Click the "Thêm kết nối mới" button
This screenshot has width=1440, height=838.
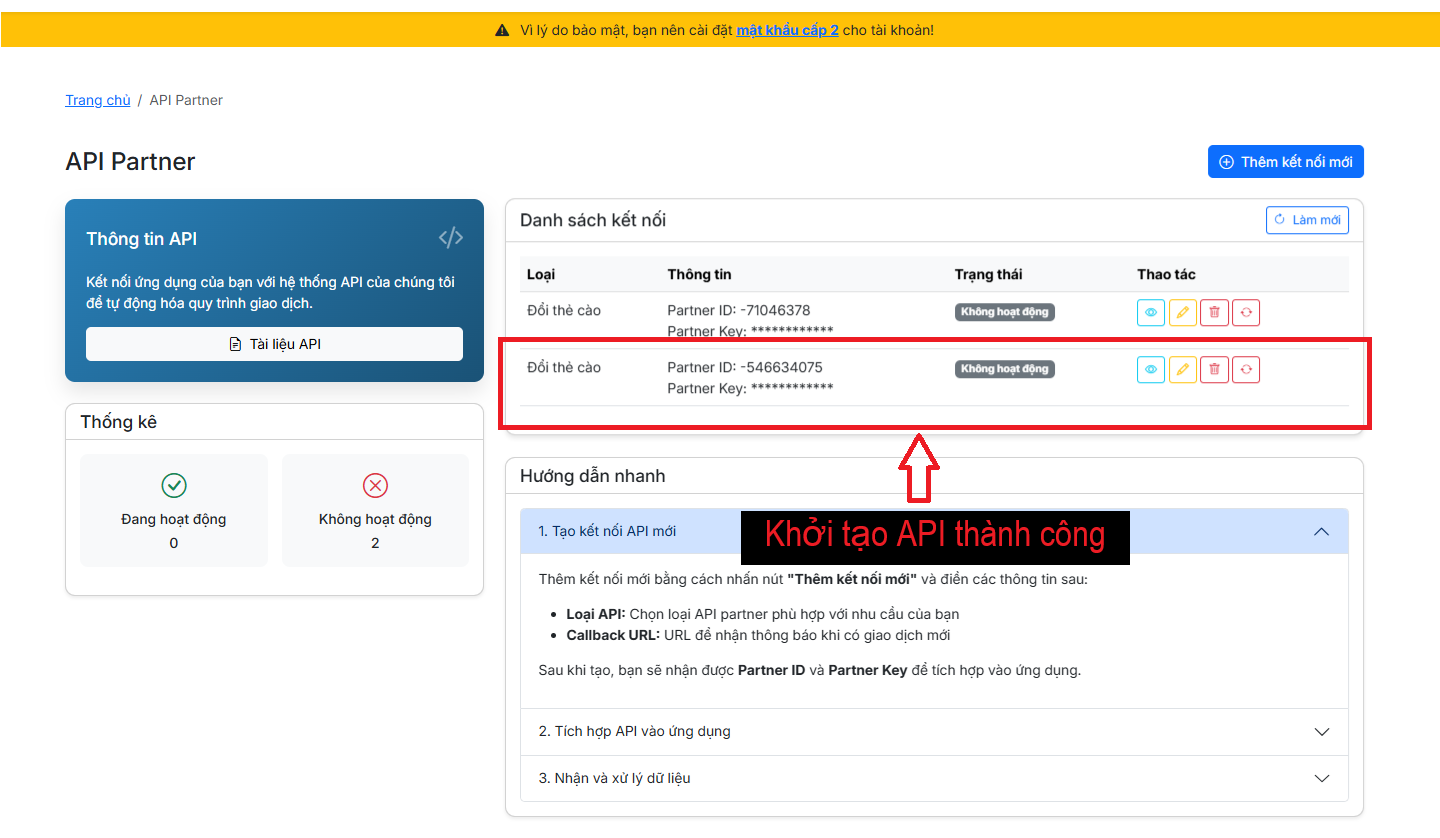[1285, 162]
